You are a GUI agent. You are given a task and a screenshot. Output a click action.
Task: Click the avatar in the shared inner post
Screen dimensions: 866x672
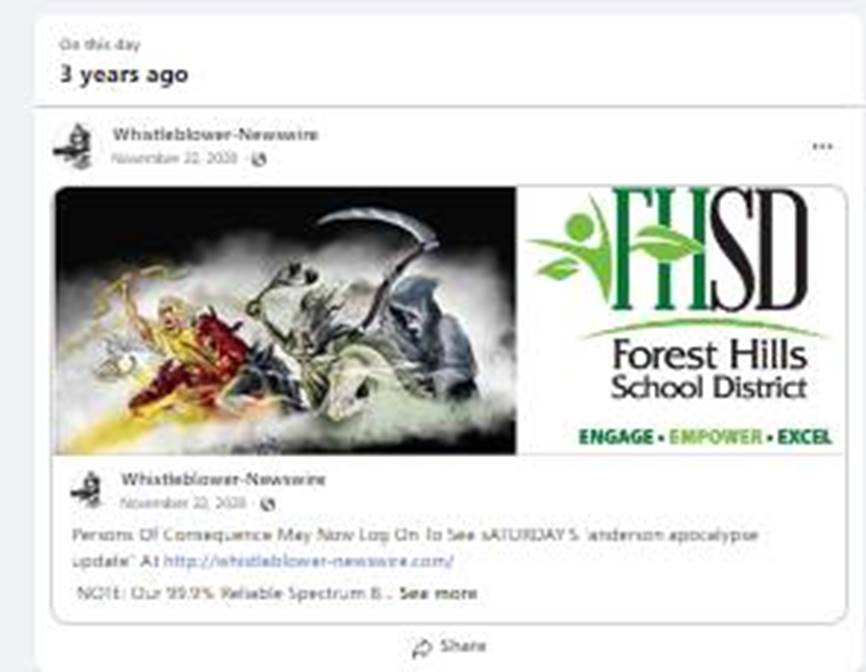pyautogui.click(x=87, y=489)
